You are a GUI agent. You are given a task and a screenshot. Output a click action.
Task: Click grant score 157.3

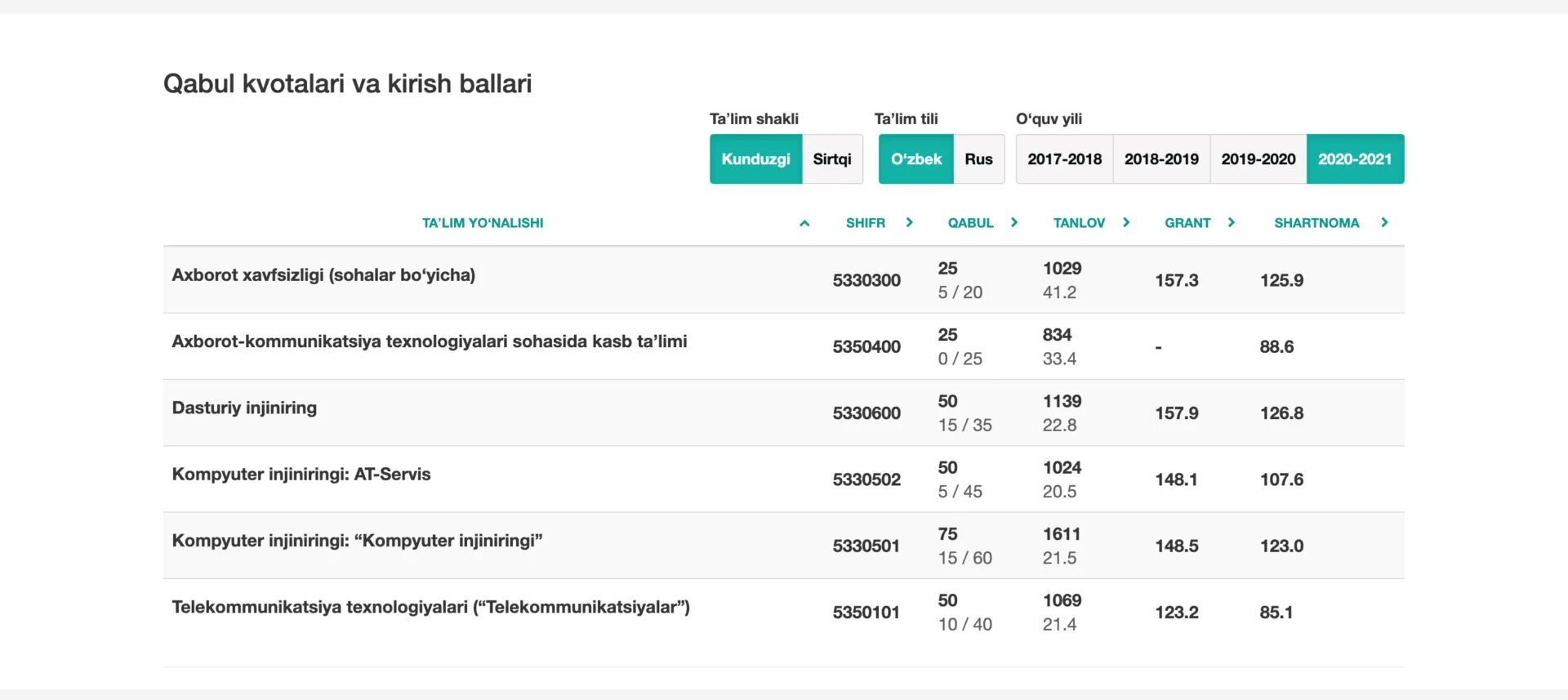1177,280
